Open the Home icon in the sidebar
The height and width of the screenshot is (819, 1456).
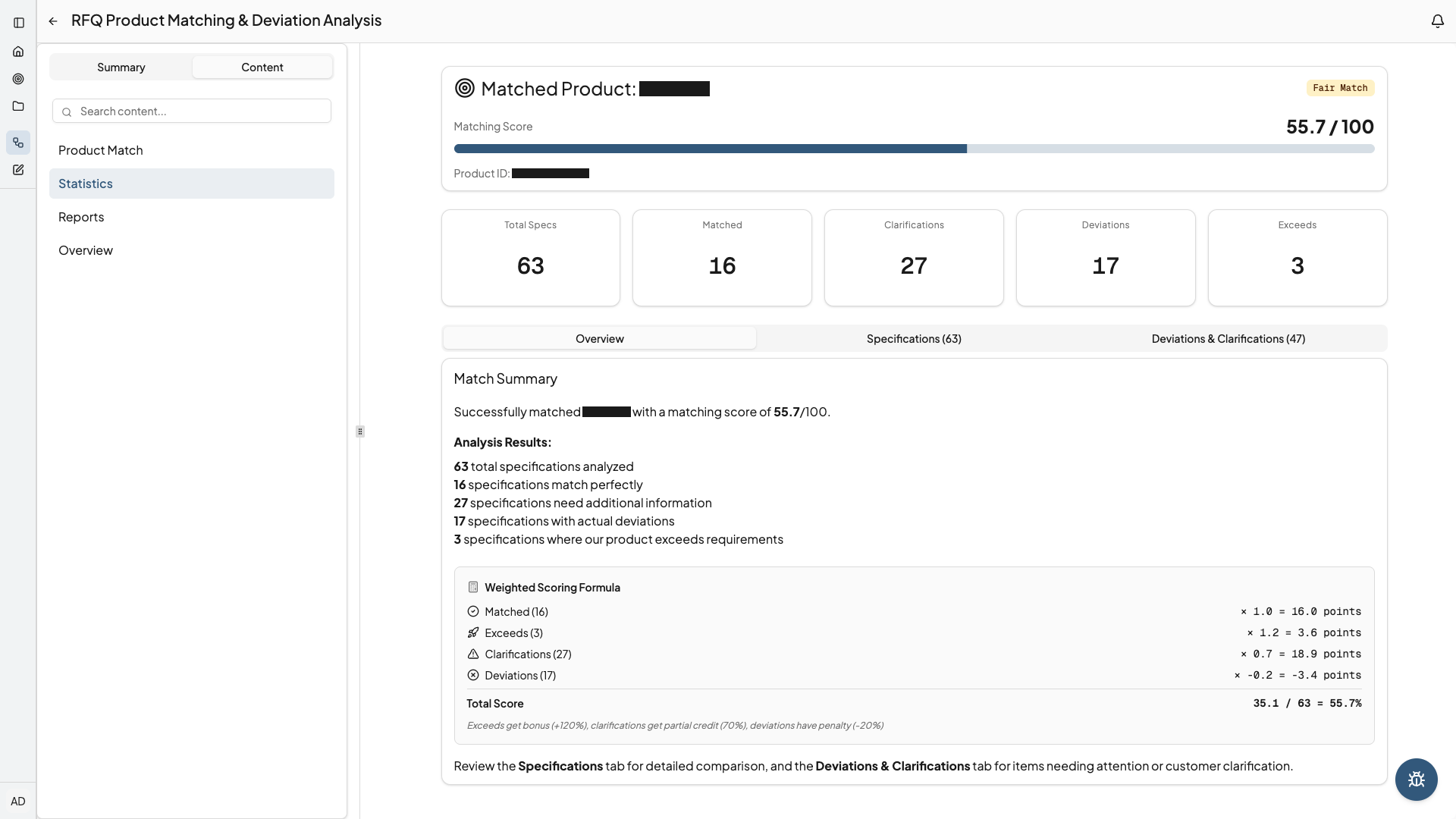click(18, 51)
